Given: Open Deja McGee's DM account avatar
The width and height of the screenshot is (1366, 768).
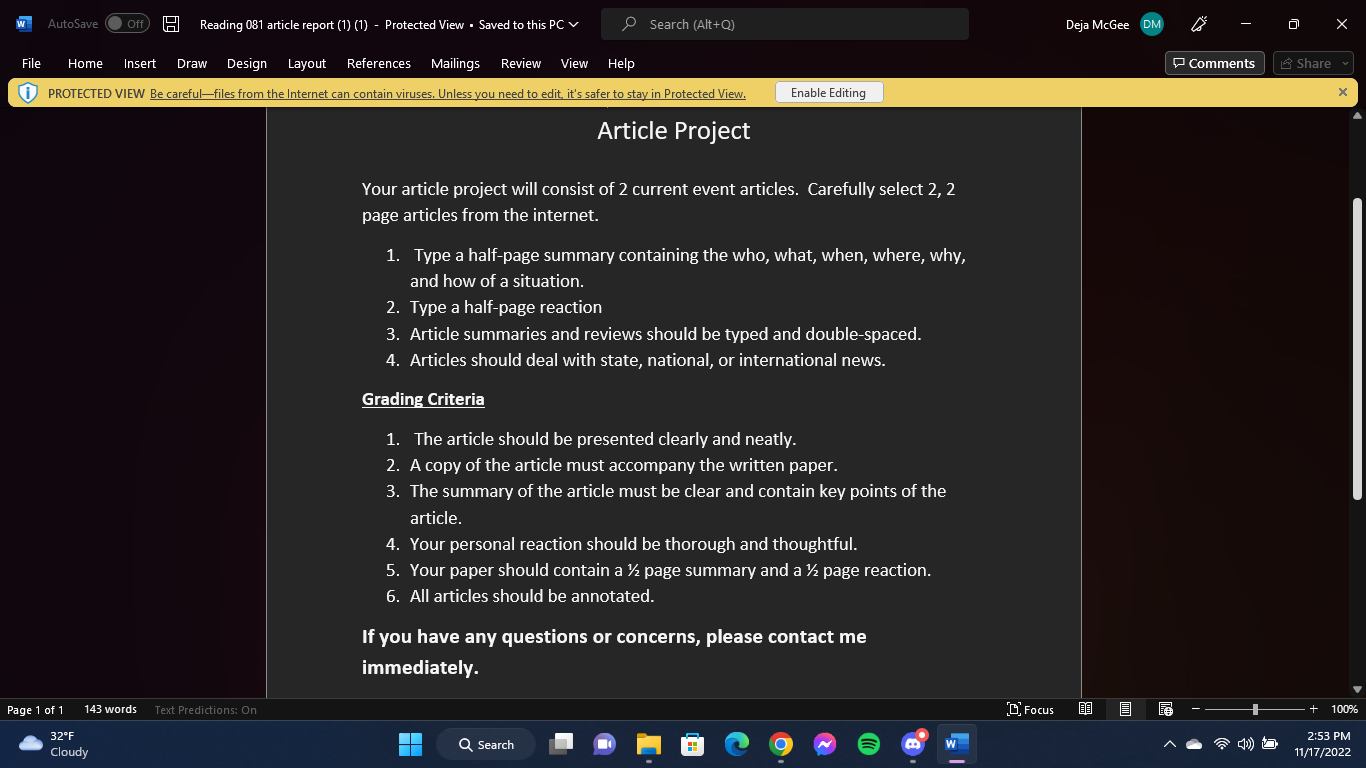Looking at the screenshot, I should (x=1152, y=24).
